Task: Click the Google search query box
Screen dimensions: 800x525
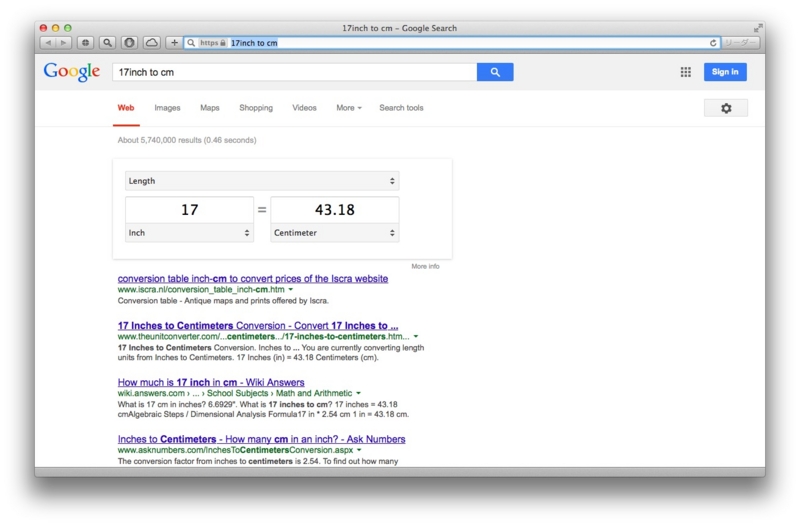Action: pyautogui.click(x=294, y=72)
